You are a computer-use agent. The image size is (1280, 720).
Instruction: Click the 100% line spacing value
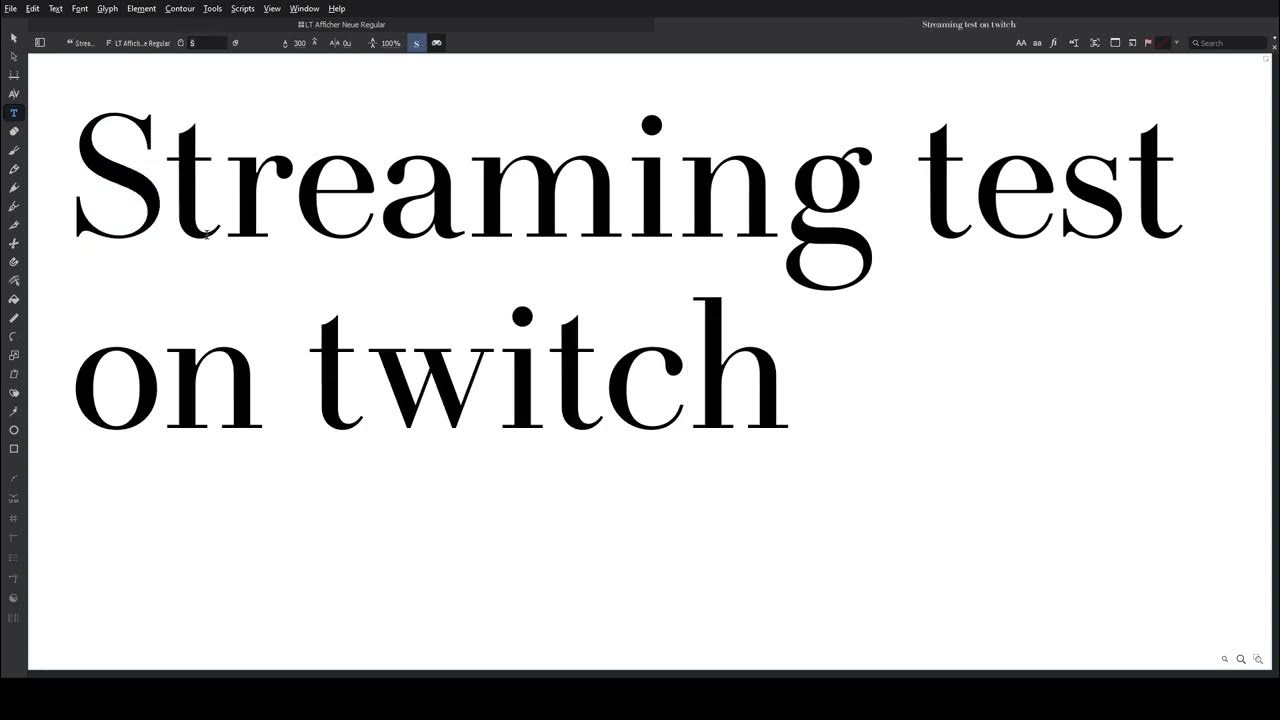click(x=391, y=43)
